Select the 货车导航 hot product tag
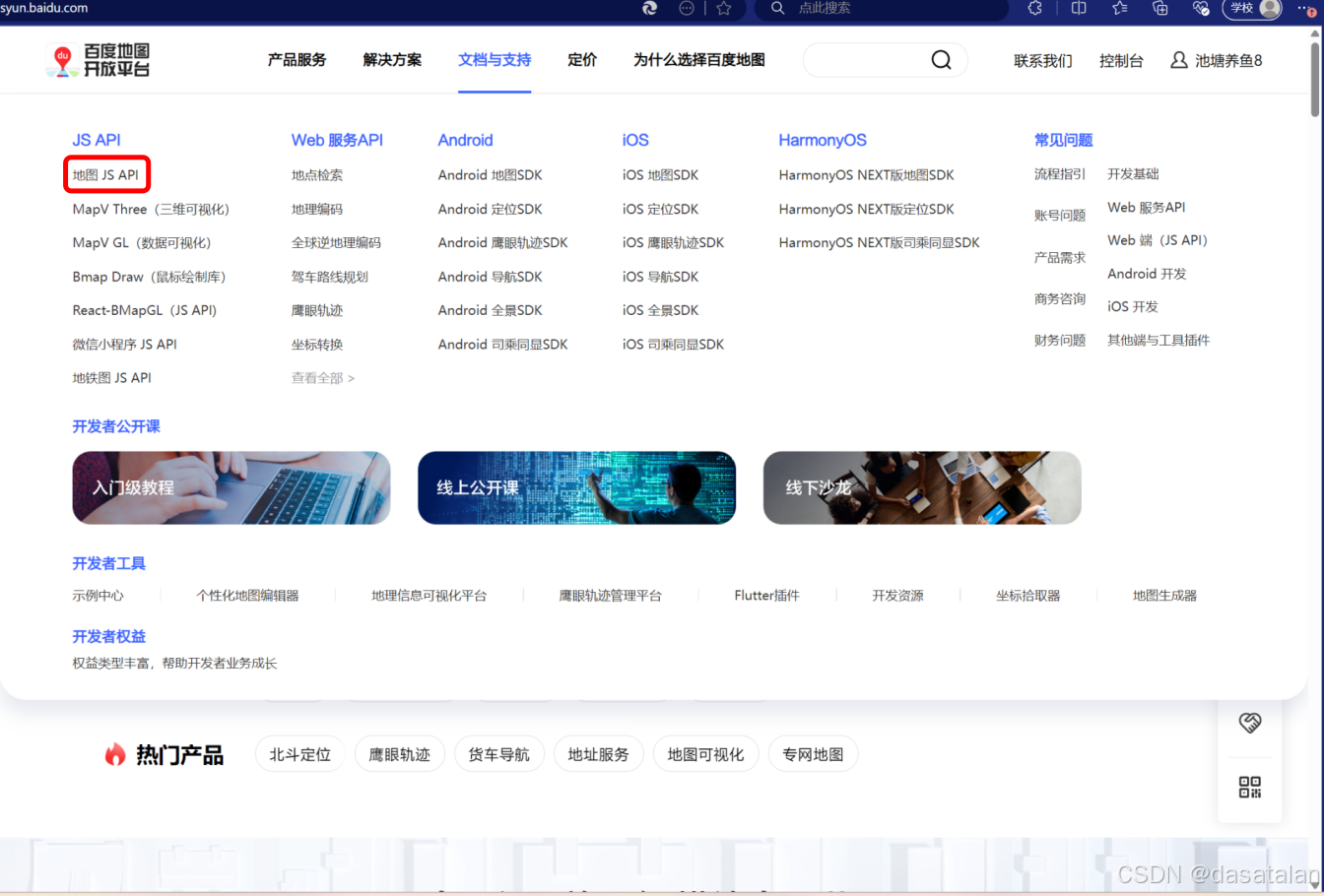The image size is (1324, 896). point(498,754)
